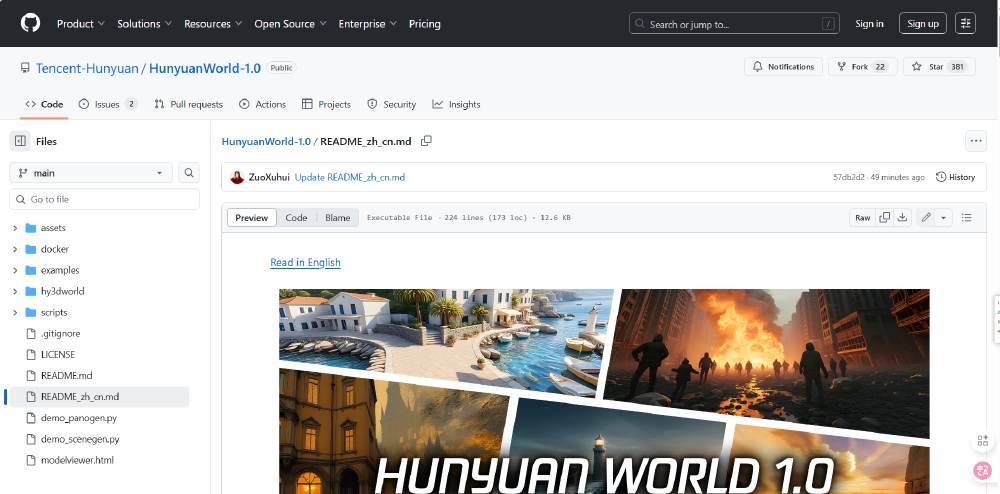This screenshot has width=1000, height=494.
Task: Click the HunyuanWorld-1.0 breadcrumb link
Action: (266, 141)
